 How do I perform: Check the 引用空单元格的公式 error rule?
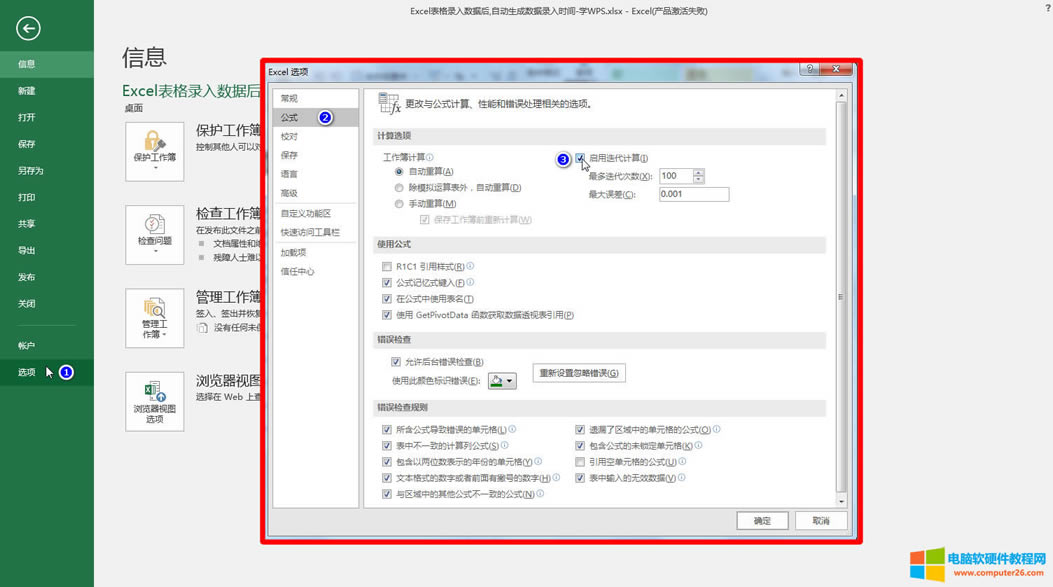click(579, 462)
